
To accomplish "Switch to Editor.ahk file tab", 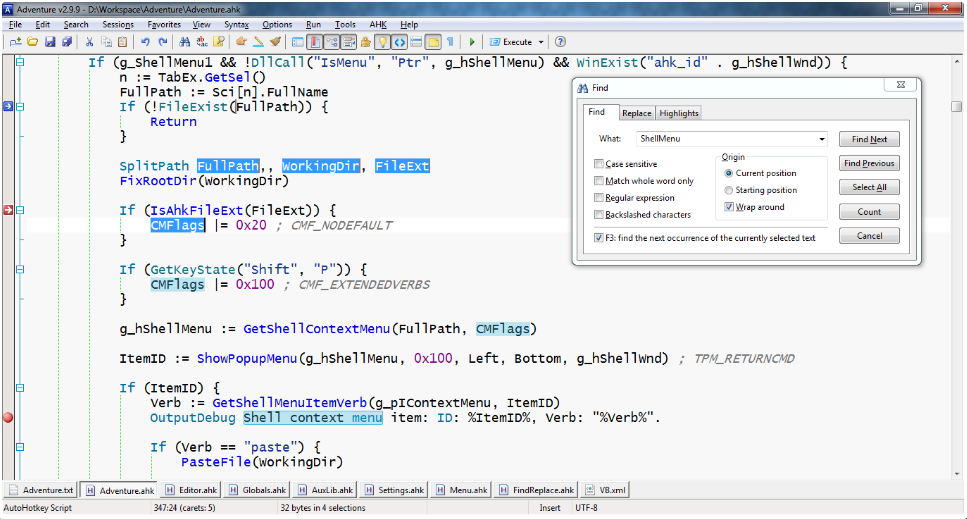I will click(x=192, y=490).
